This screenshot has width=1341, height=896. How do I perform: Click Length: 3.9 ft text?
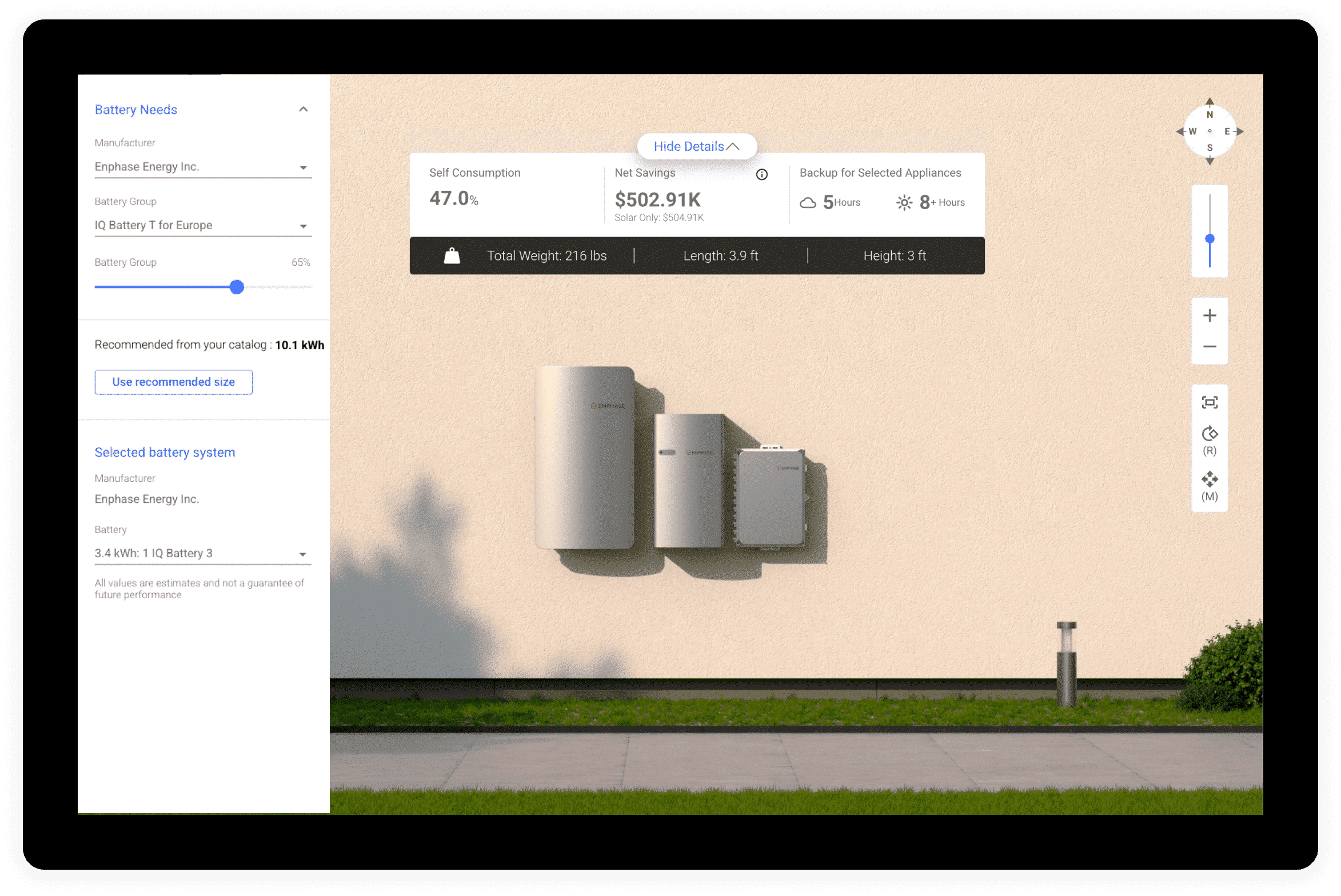(721, 256)
